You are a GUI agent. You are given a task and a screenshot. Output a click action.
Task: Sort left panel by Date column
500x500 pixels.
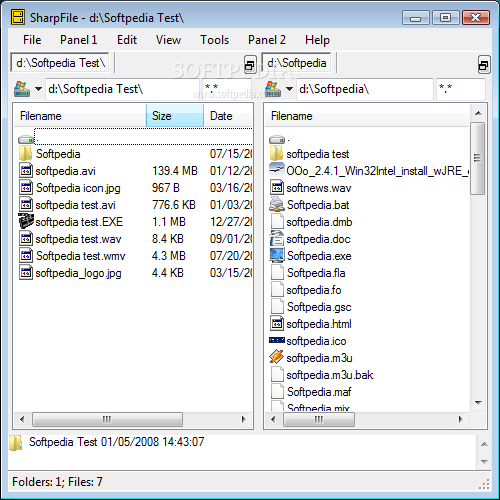pyautogui.click(x=228, y=116)
